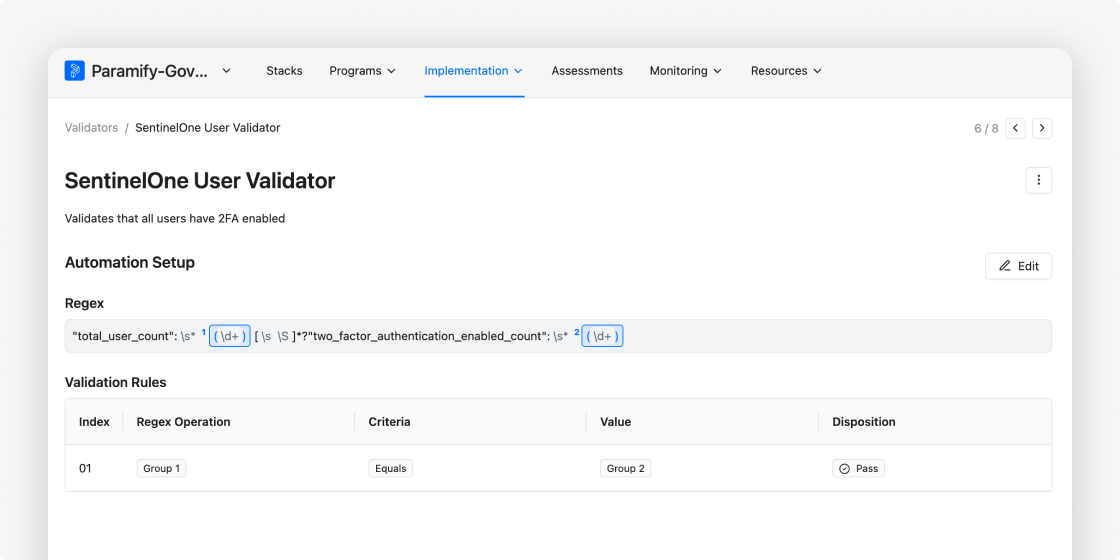Open the three-dot more options menu

[1038, 180]
